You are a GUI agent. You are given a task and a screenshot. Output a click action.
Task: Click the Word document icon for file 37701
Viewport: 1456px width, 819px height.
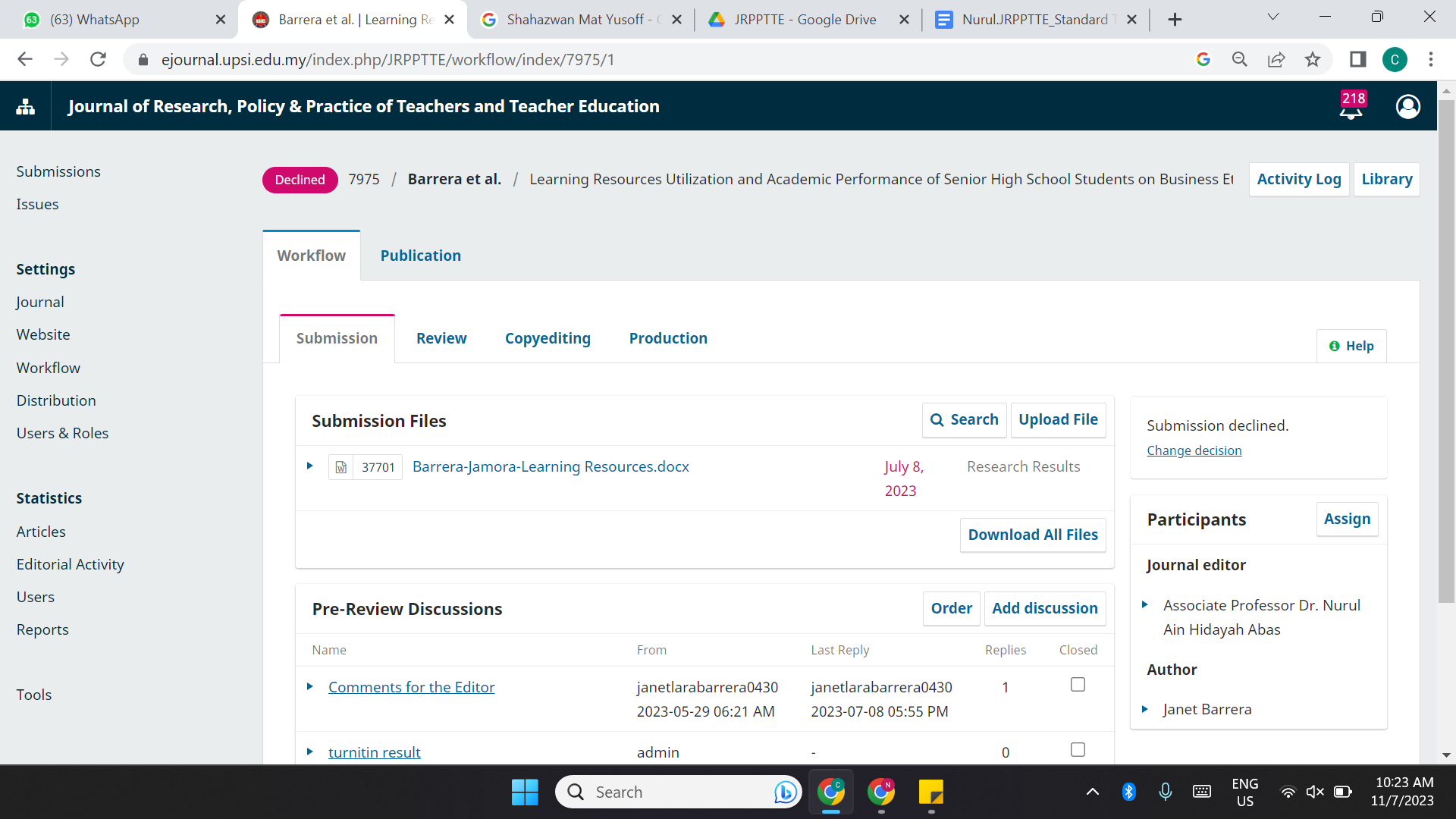pos(341,467)
